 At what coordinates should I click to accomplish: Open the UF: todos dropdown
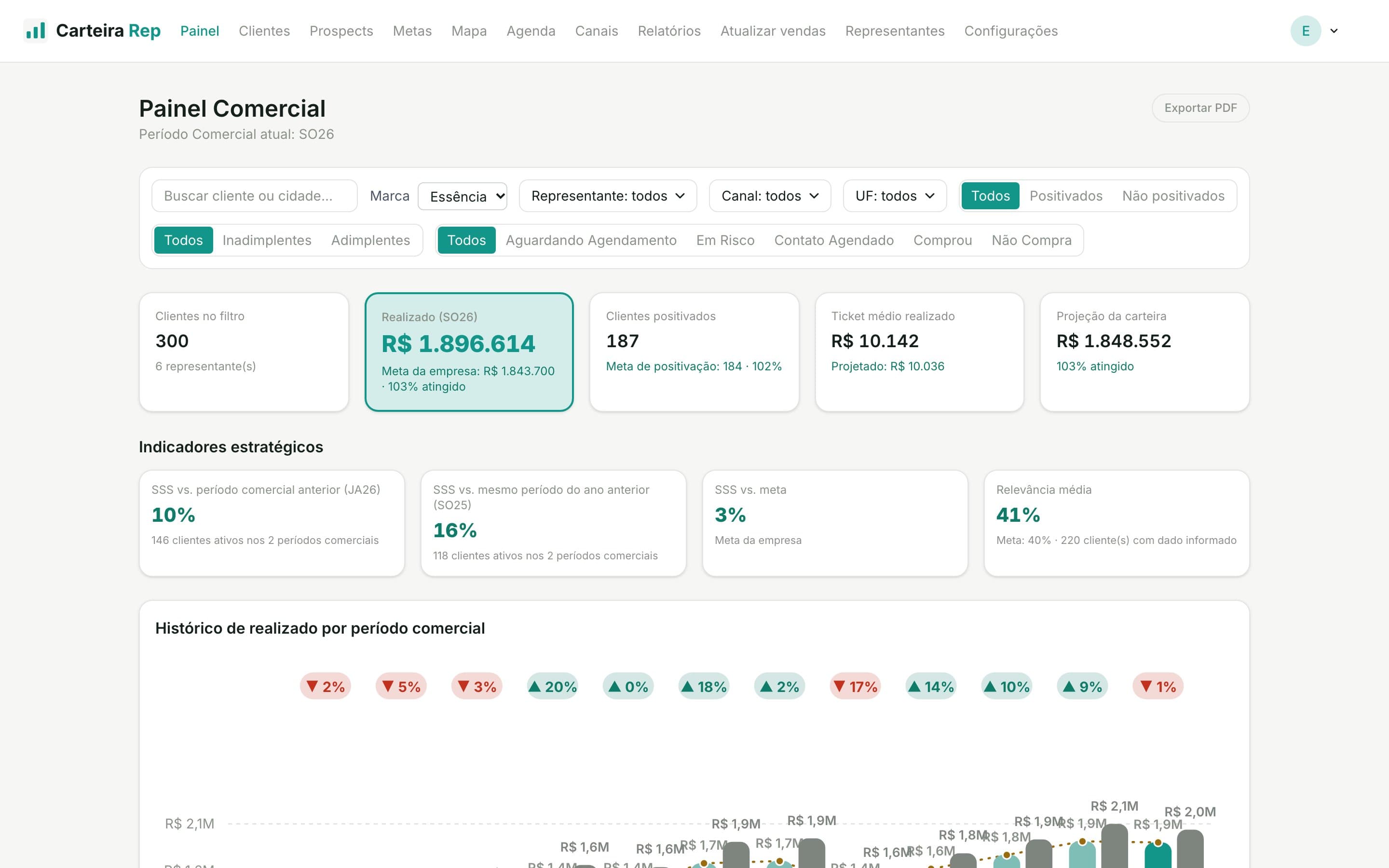point(894,196)
